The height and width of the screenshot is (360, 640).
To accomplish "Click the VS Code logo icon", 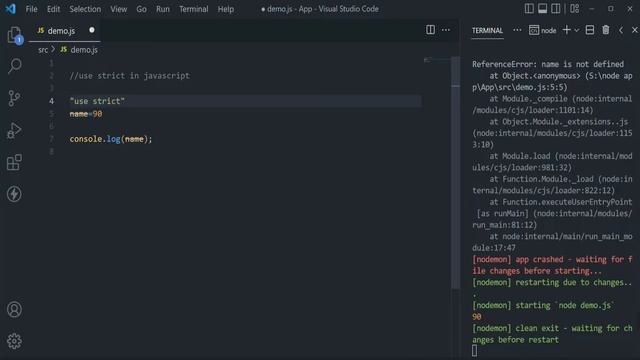I will click(x=10, y=9).
